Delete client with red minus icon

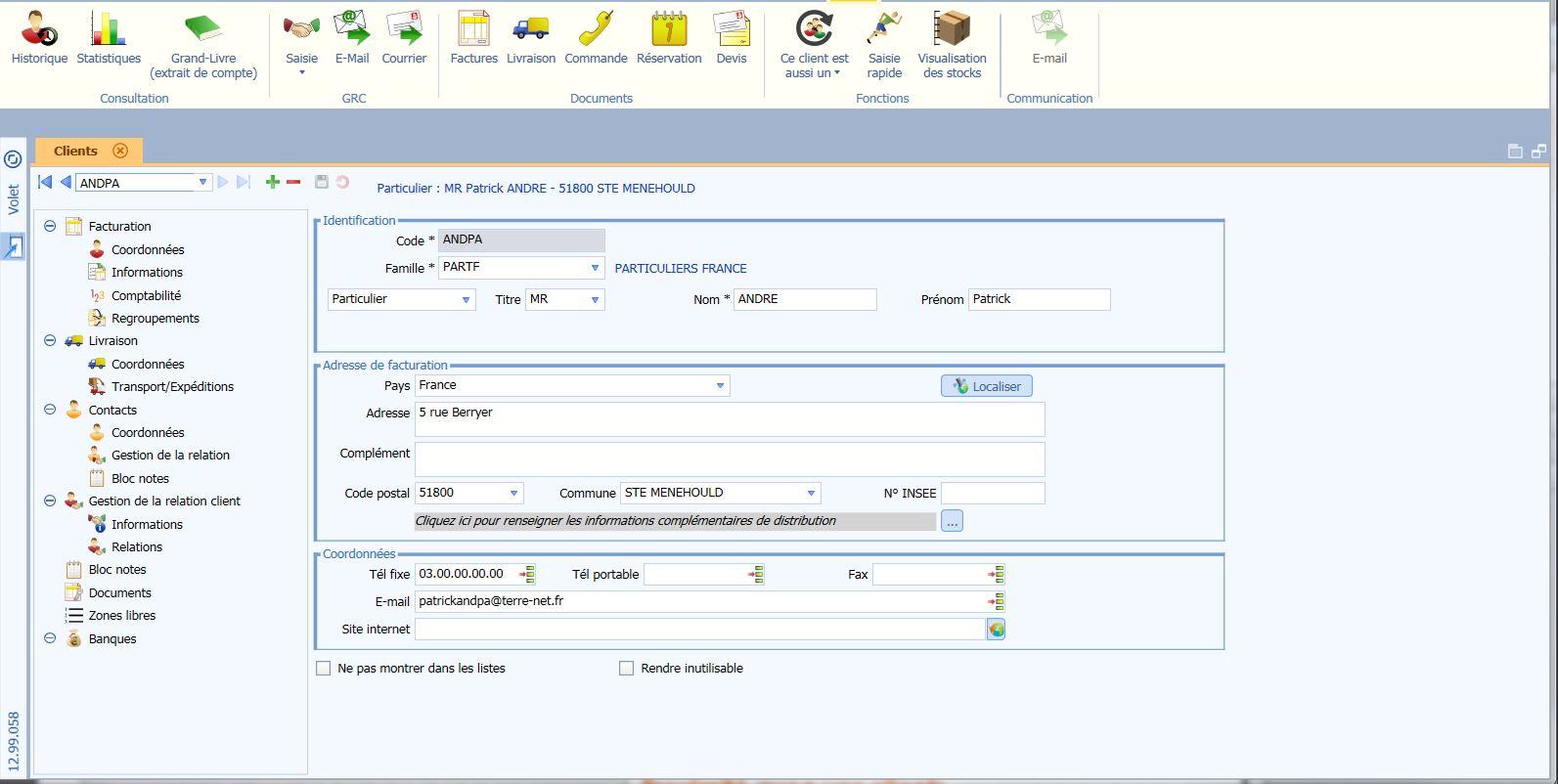coord(292,182)
